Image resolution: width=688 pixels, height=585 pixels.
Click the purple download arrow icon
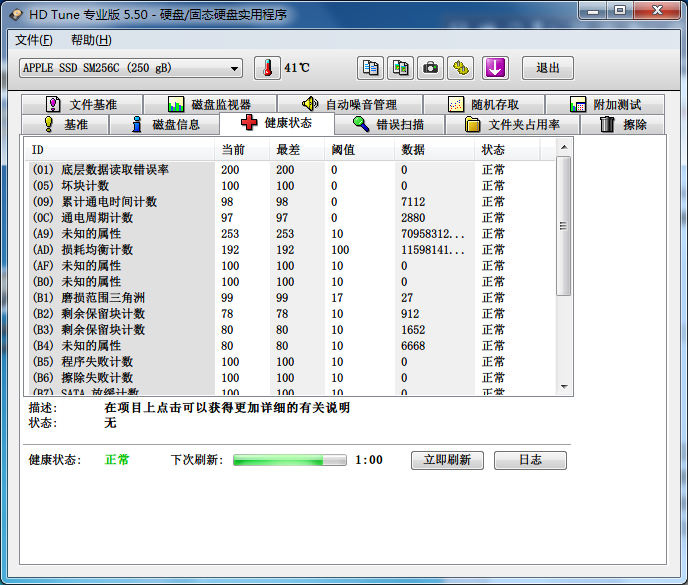coord(496,68)
